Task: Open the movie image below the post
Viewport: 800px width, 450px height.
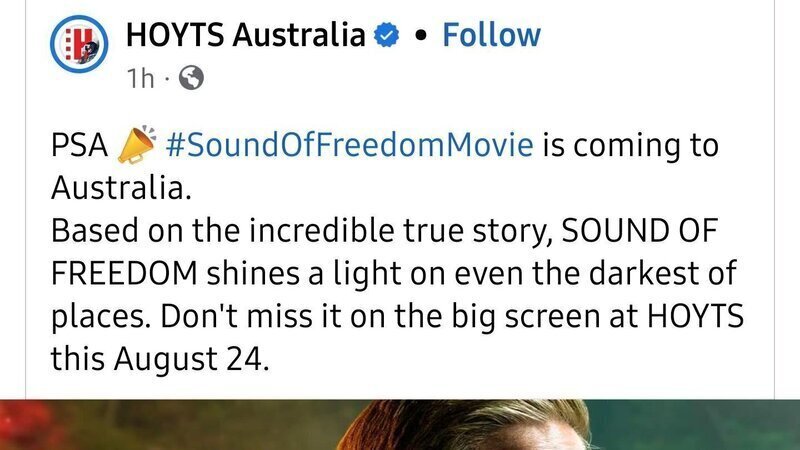Action: (400, 424)
